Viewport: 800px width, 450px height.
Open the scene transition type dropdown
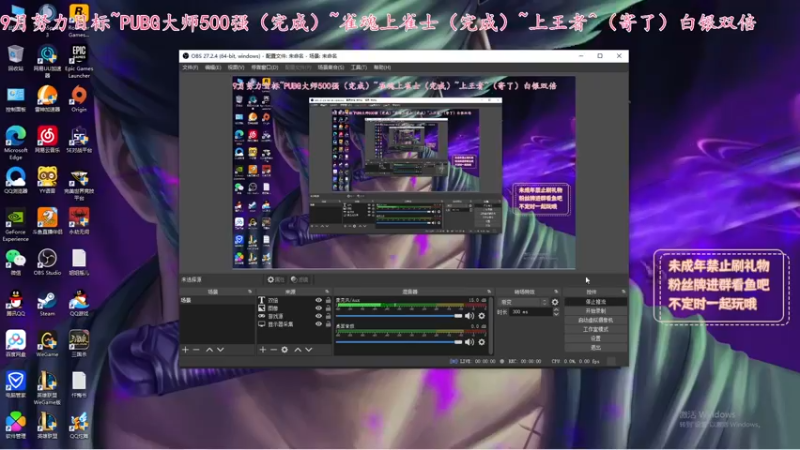(x=524, y=302)
